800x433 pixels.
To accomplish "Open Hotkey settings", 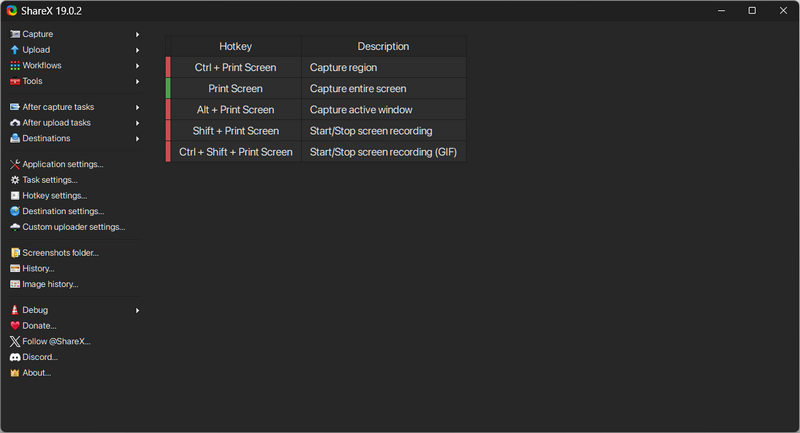I will [54, 196].
